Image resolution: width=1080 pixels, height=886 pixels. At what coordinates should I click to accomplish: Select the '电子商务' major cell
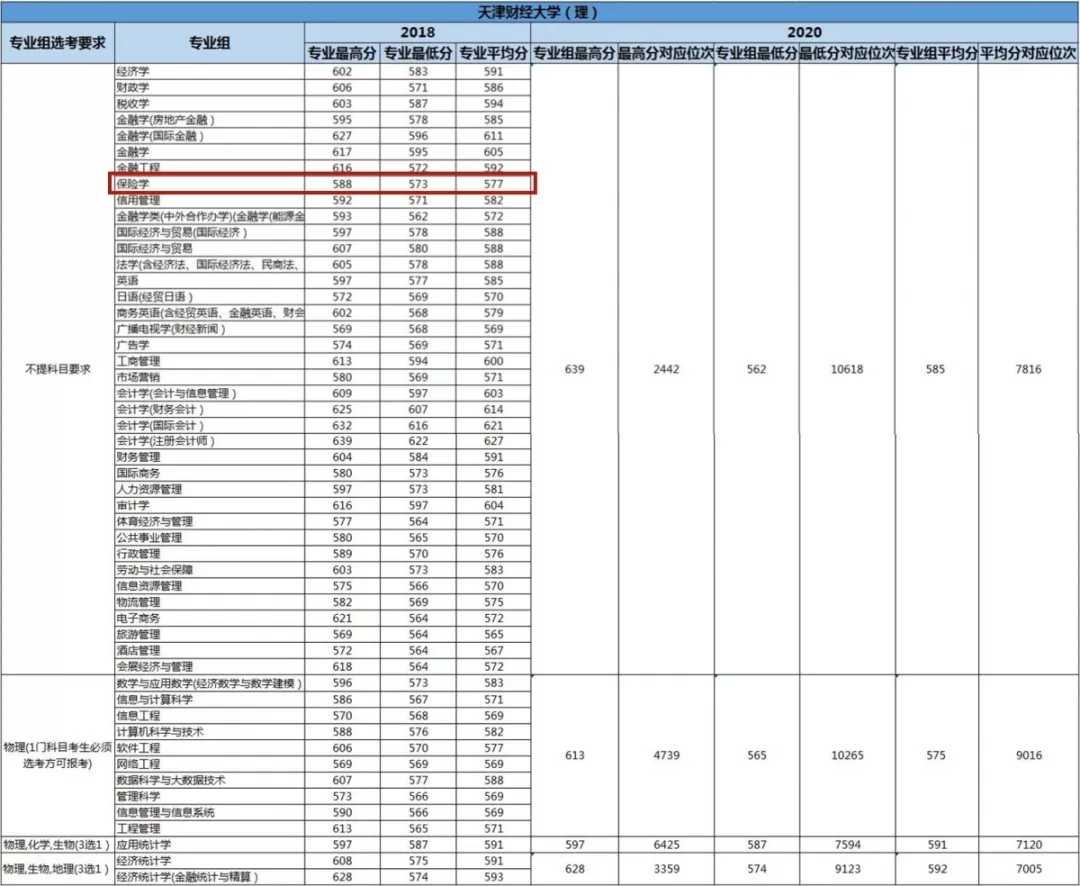pyautogui.click(x=209, y=618)
